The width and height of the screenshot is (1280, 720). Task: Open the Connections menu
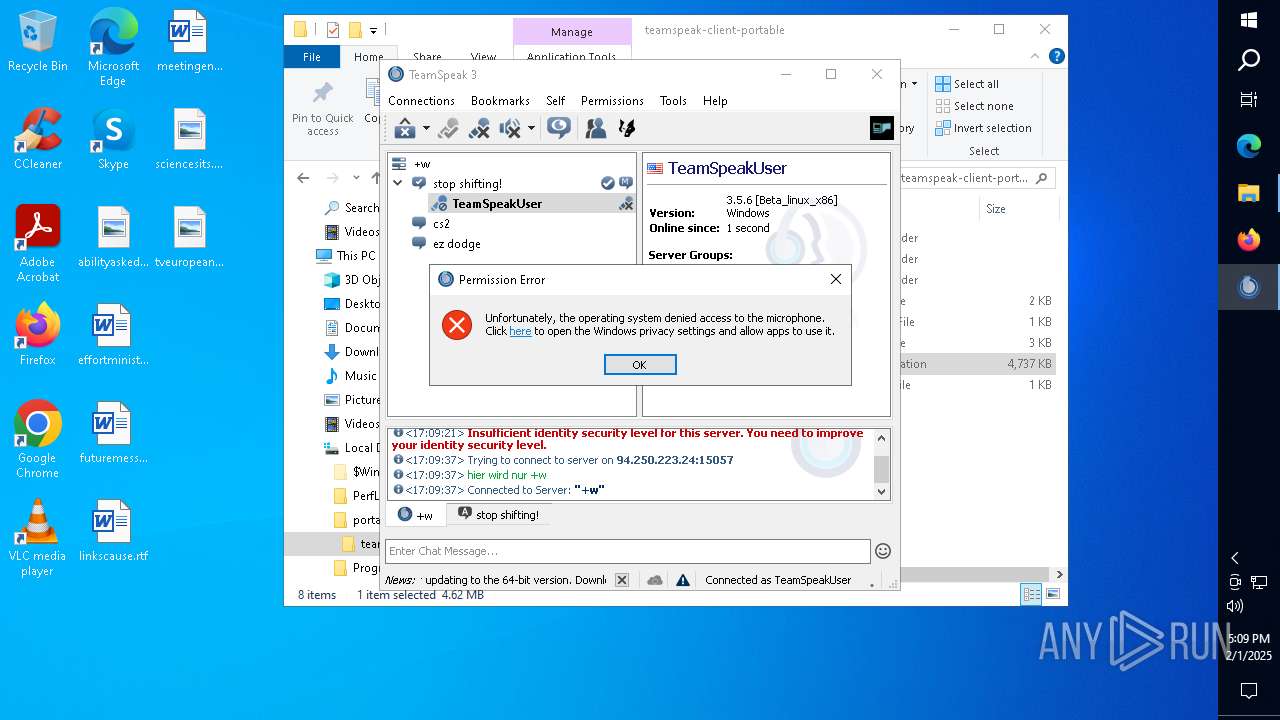tap(421, 101)
